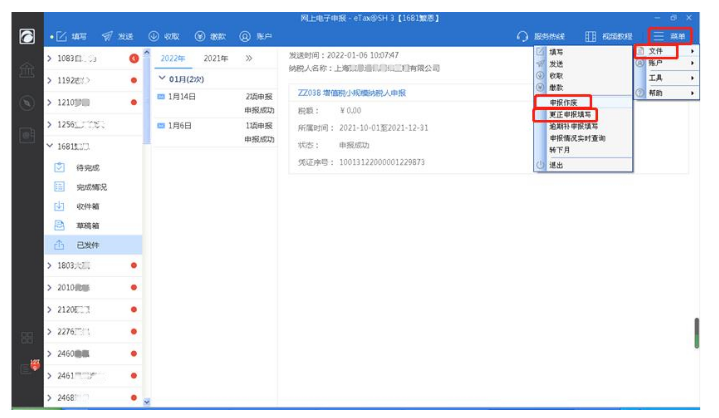Expand the 2010 taxpayer entry
The image size is (719, 418).
pos(50,287)
